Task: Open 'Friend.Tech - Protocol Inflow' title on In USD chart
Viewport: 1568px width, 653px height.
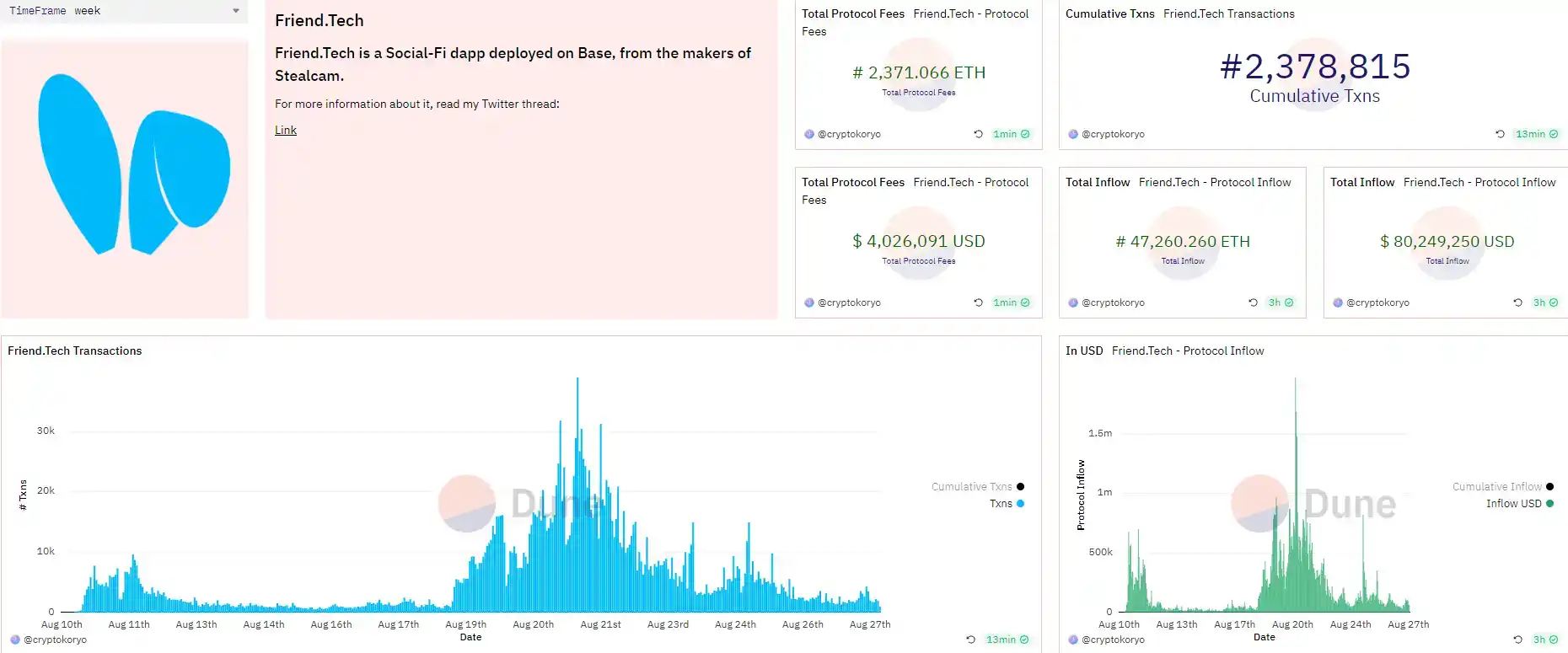Action: [x=1188, y=351]
